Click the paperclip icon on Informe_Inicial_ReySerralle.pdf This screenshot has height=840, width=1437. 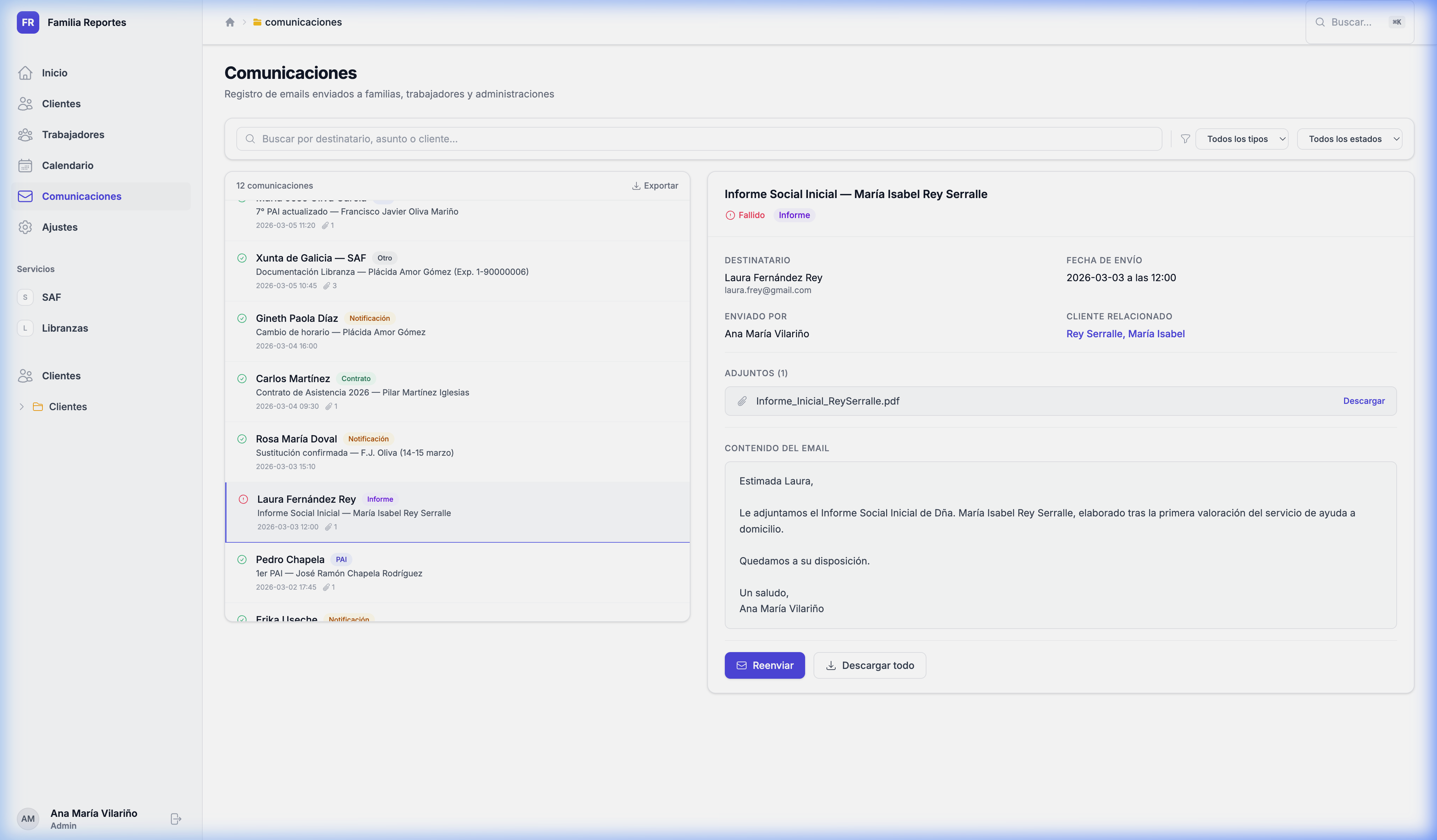click(742, 401)
